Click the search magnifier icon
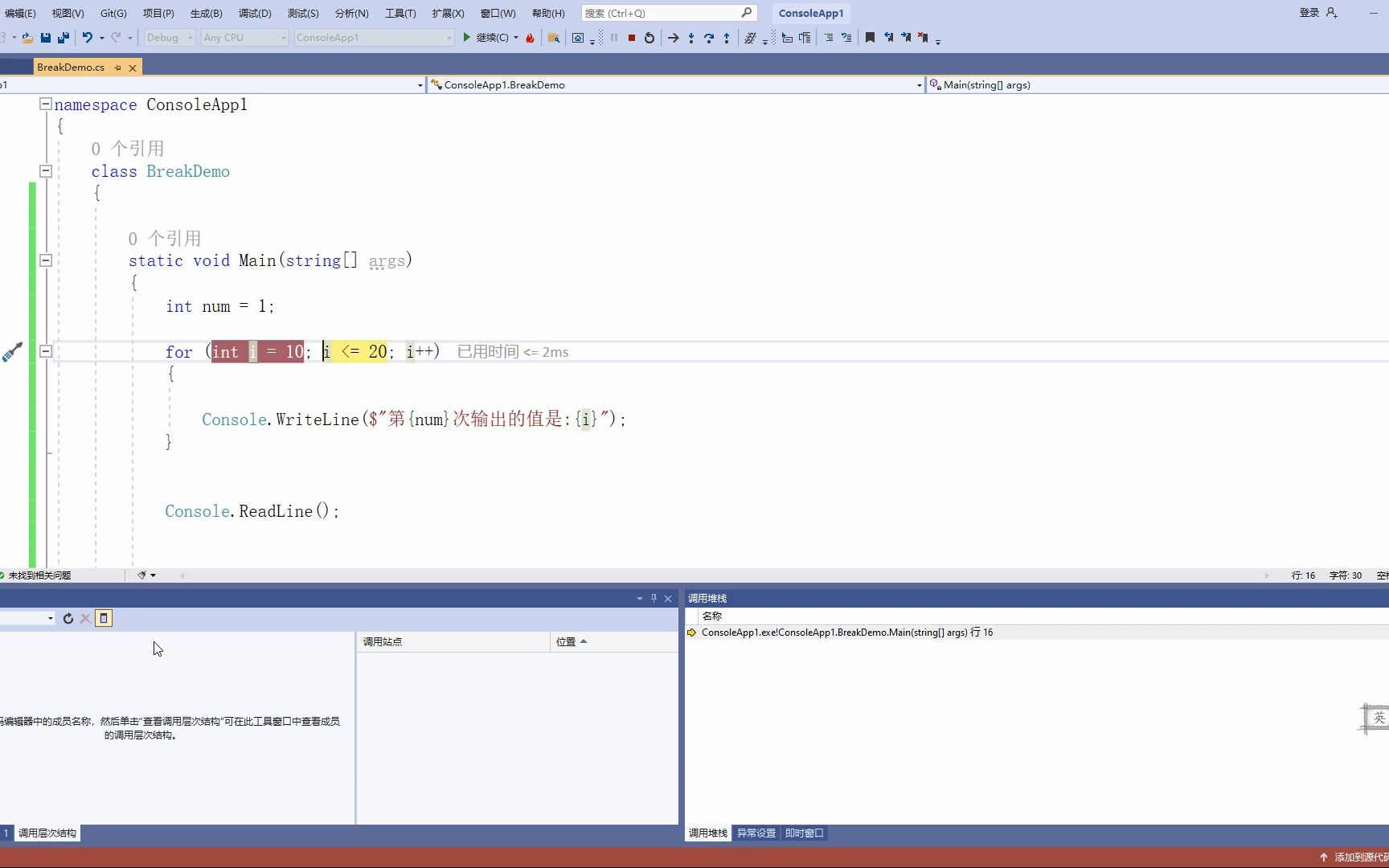 (746, 13)
